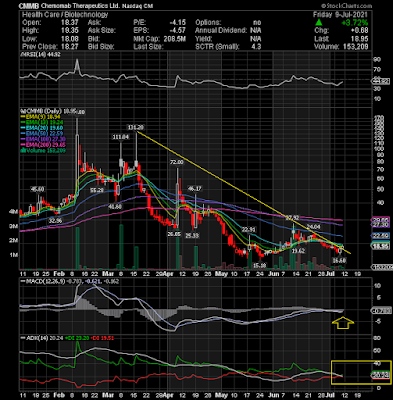Click the High value 18.35
This screenshot has height=400, width=393.
pos(70,31)
